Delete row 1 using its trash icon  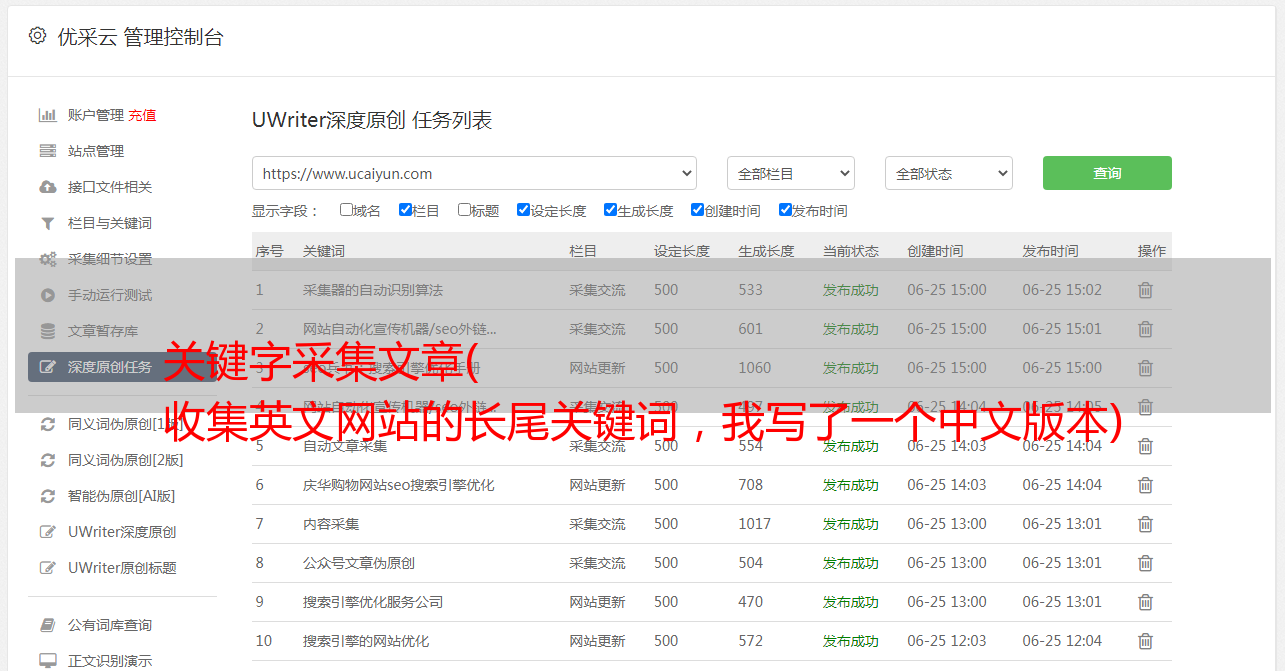click(1145, 290)
